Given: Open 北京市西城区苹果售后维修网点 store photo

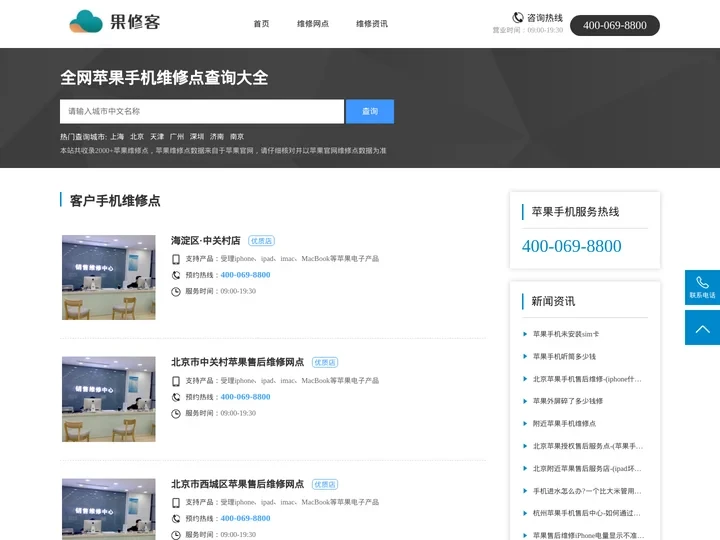Looking at the screenshot, I should click(x=109, y=509).
